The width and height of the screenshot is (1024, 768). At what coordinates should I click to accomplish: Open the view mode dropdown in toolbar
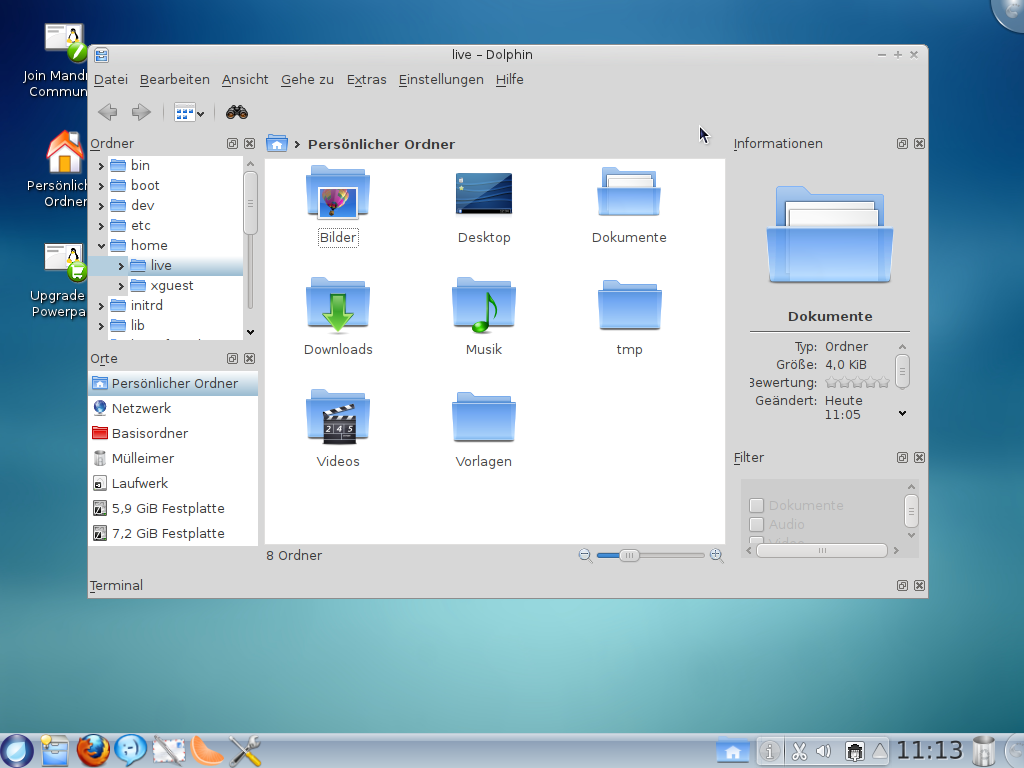click(x=189, y=112)
